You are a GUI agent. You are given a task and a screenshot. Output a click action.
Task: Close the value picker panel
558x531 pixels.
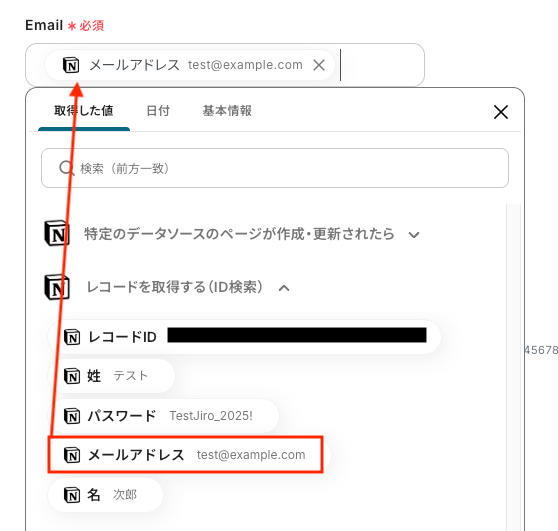[x=501, y=112]
